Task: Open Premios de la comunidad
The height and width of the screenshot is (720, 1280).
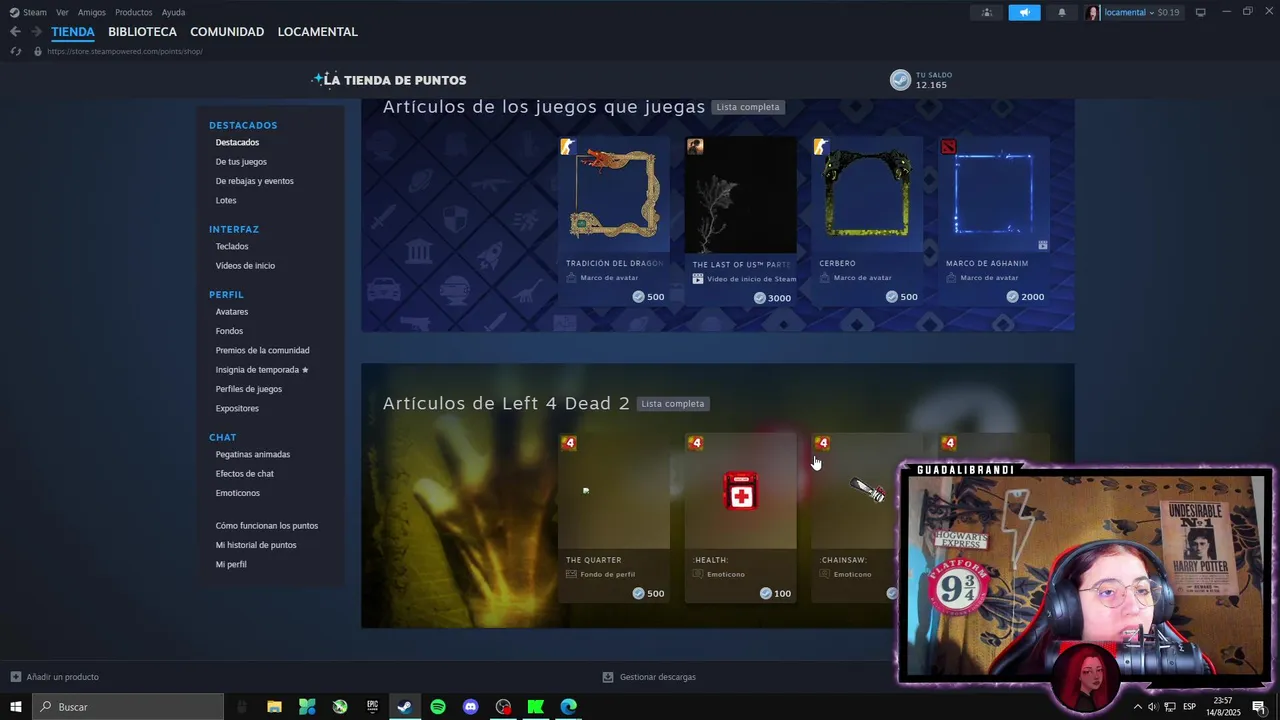Action: point(262,350)
